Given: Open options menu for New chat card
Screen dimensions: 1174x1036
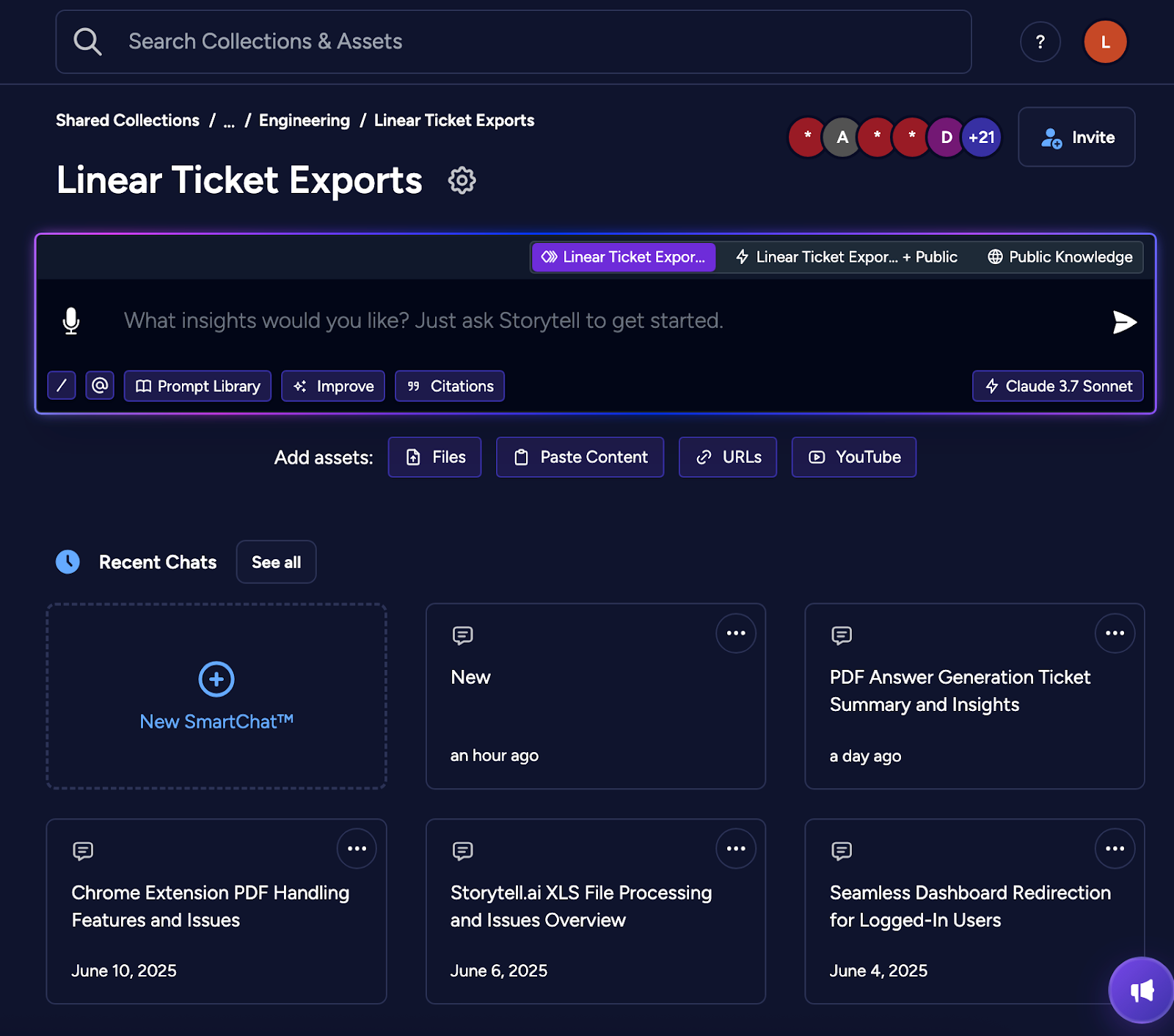Looking at the screenshot, I should (736, 633).
